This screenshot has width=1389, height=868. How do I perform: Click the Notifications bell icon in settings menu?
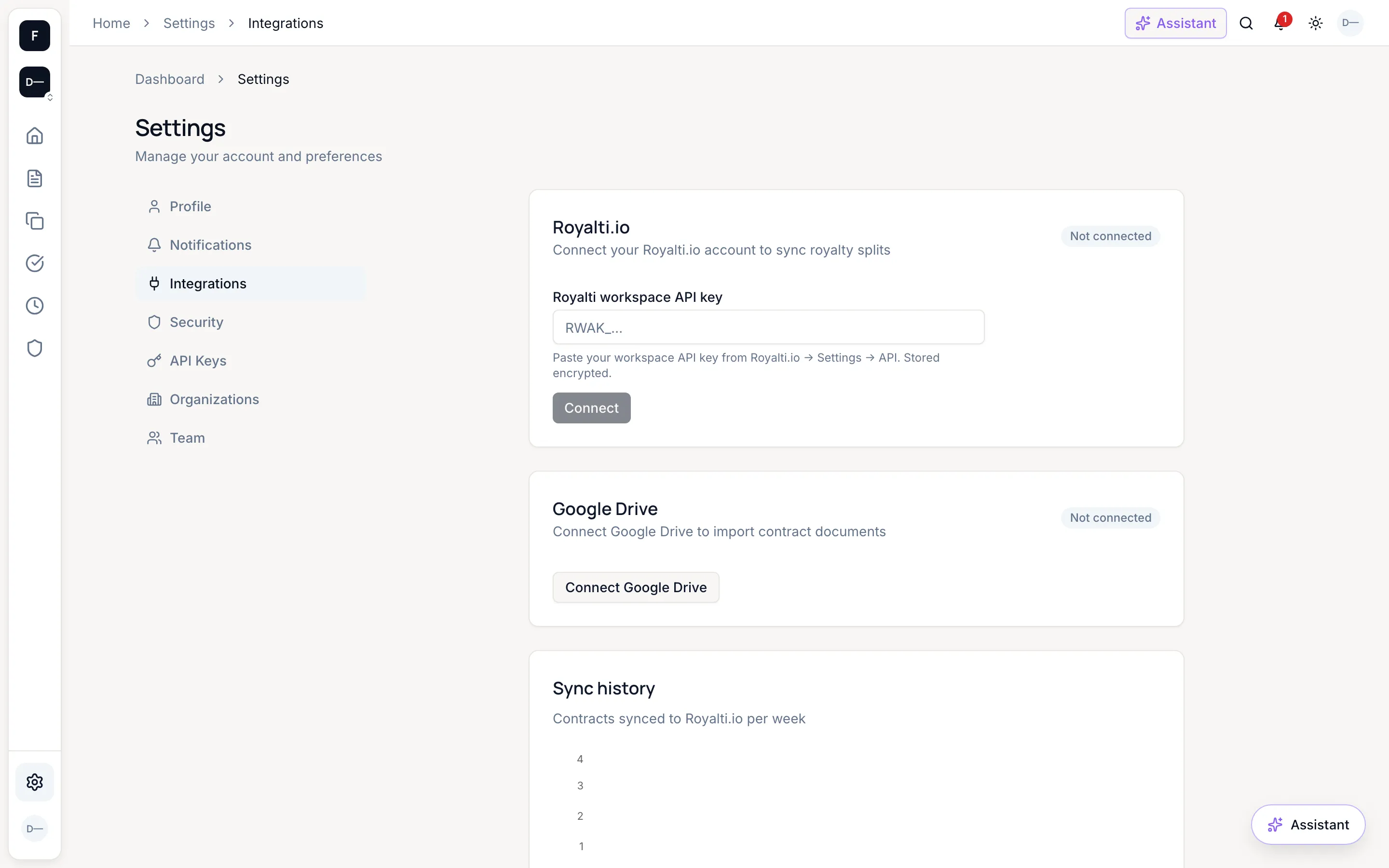pos(154,244)
